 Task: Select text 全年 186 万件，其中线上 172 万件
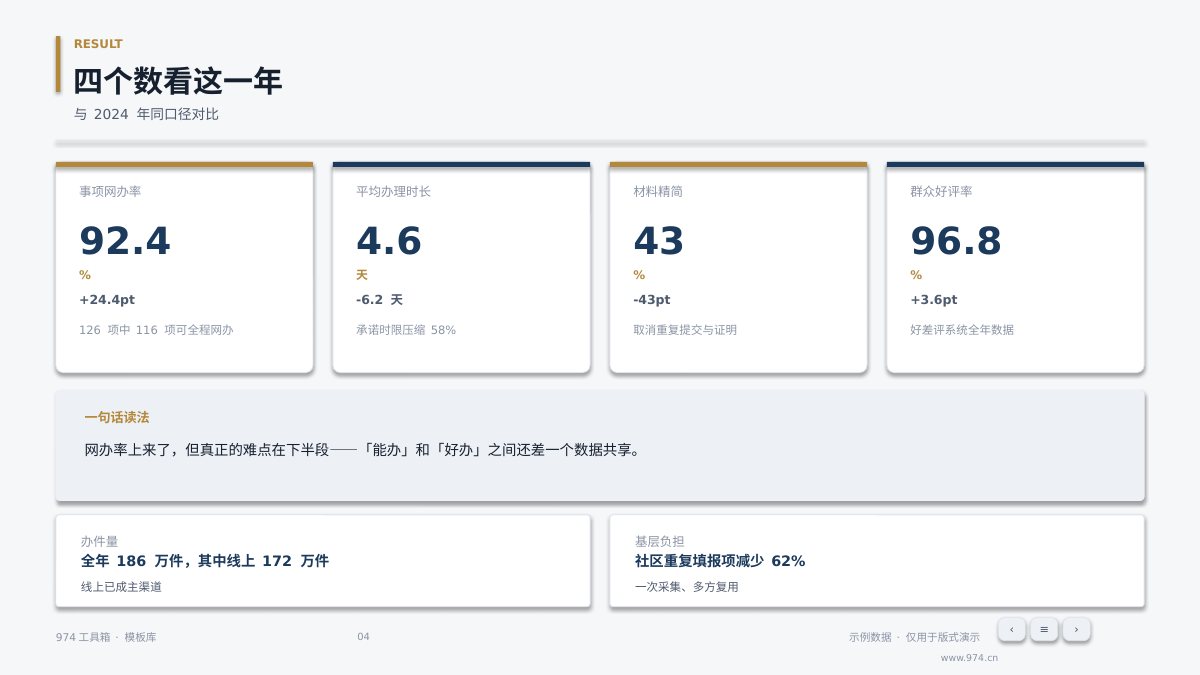point(205,561)
